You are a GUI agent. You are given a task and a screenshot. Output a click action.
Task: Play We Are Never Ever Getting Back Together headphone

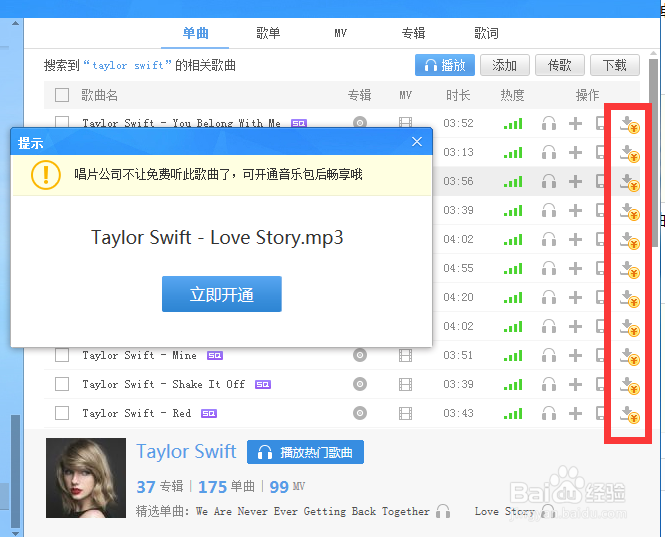[x=443, y=511]
